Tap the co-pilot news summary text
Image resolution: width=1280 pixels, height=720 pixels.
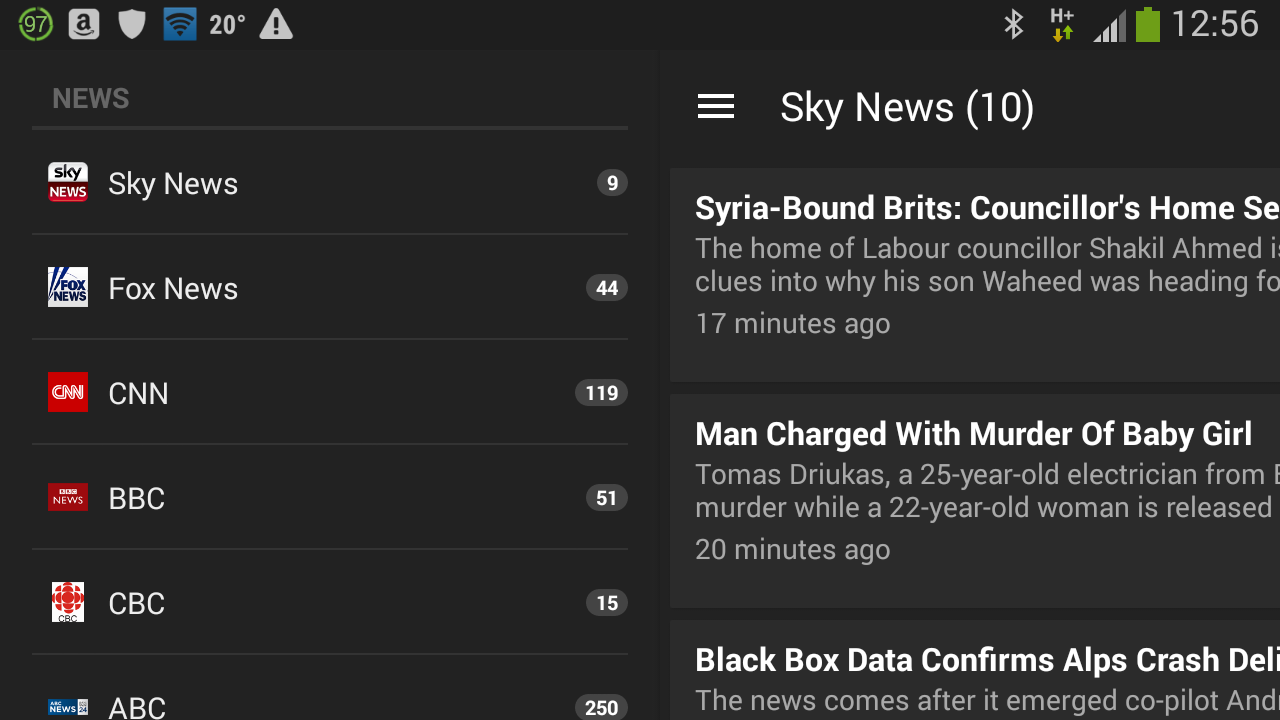click(x=987, y=701)
